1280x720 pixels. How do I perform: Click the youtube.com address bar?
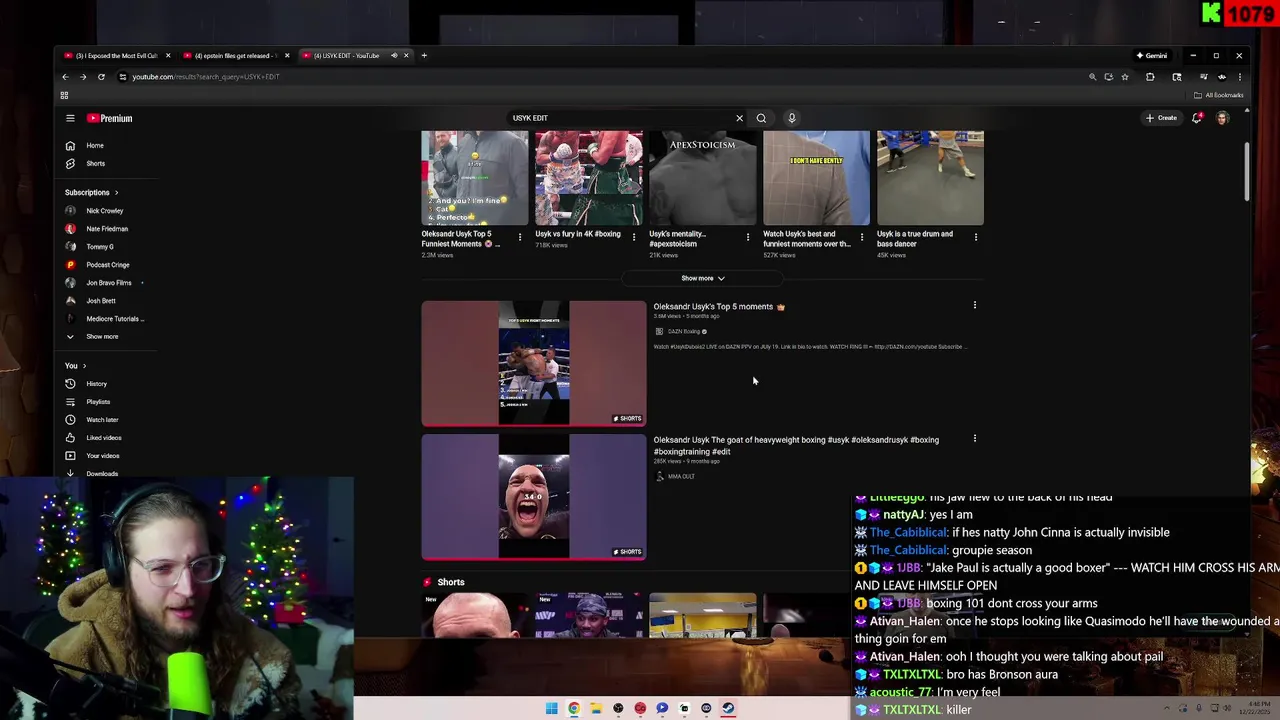tap(600, 77)
